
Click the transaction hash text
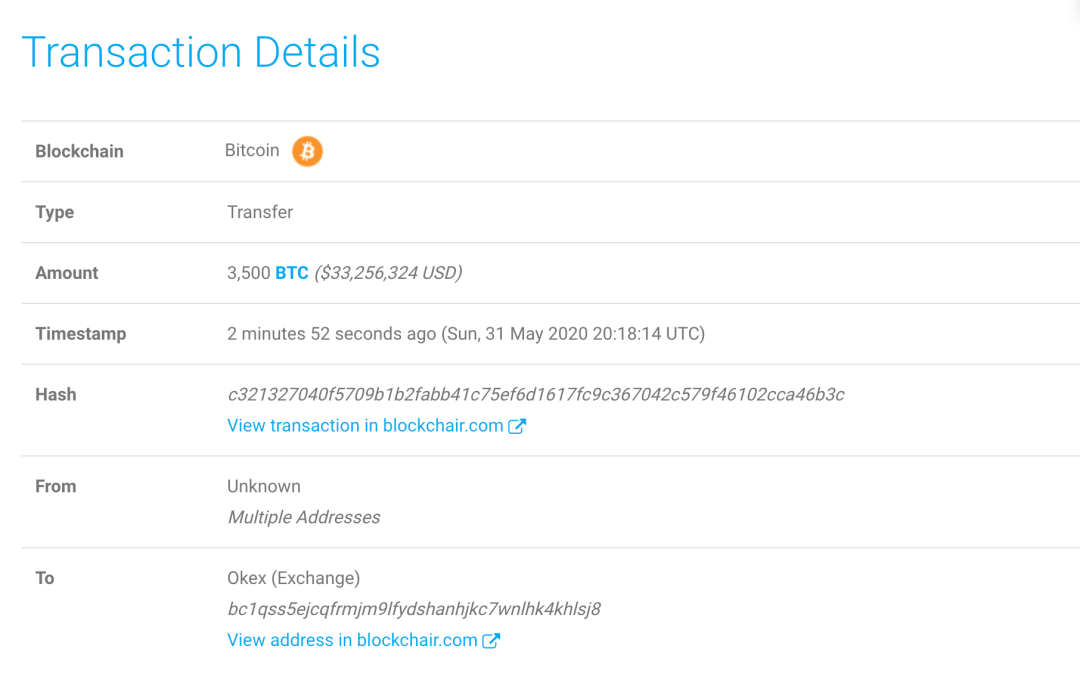536,394
